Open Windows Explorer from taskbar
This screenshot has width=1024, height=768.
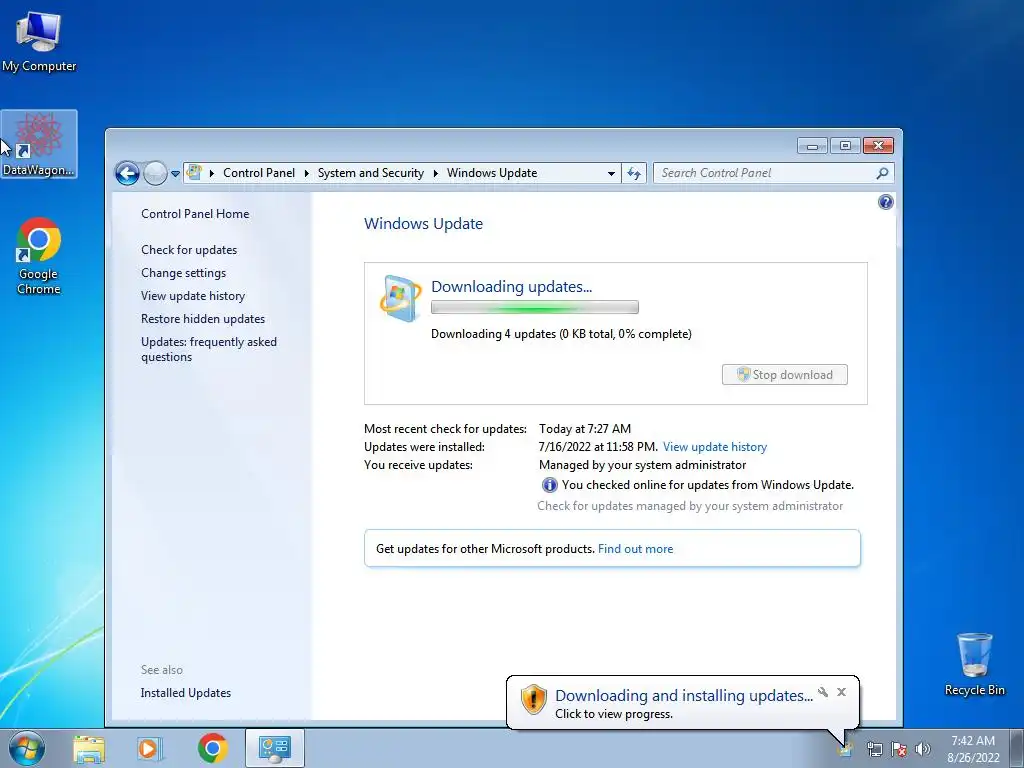[x=89, y=748]
